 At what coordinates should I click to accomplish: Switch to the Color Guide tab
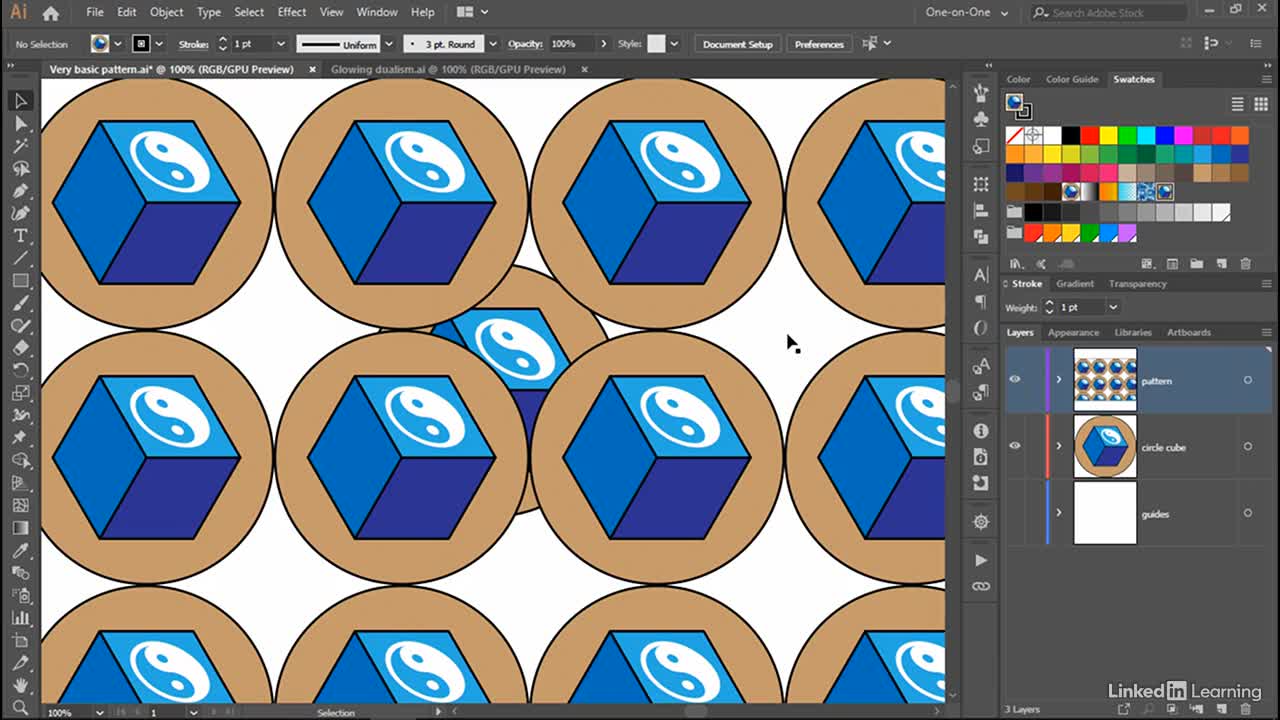point(1071,79)
